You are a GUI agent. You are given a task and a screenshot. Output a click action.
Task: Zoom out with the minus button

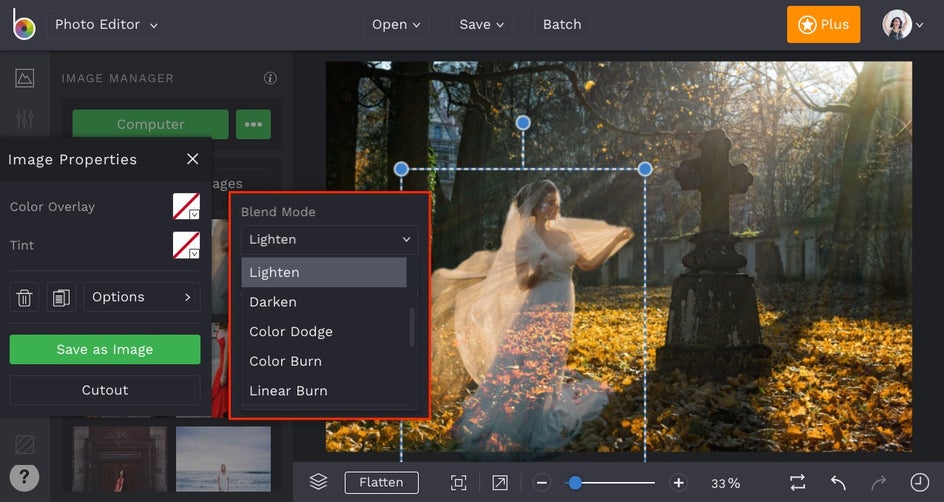(542, 483)
